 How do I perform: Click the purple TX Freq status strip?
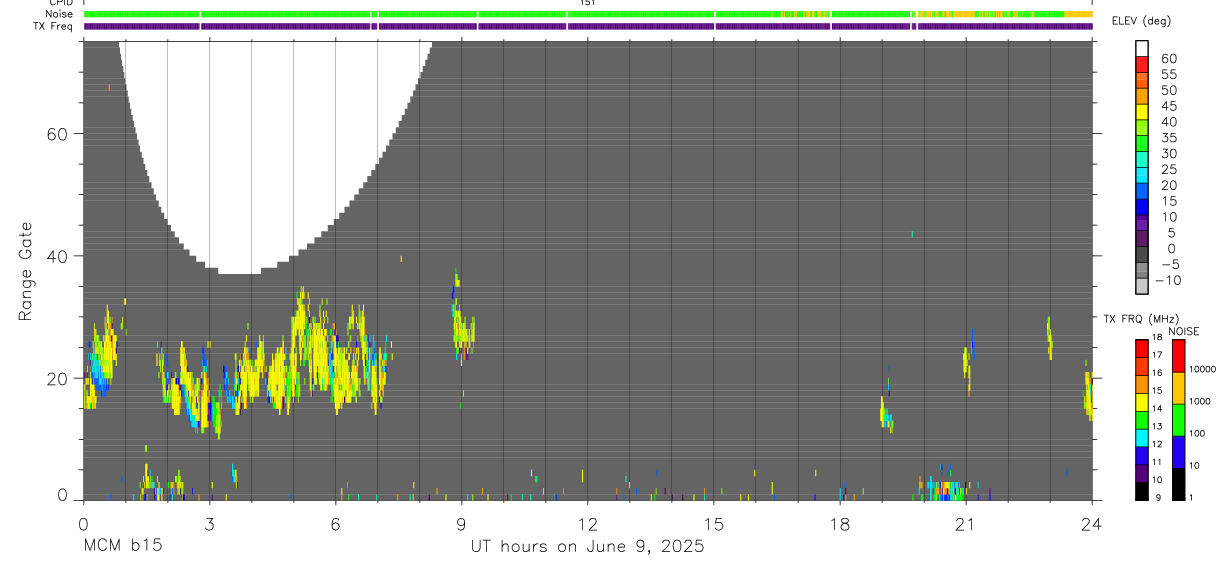pos(588,26)
